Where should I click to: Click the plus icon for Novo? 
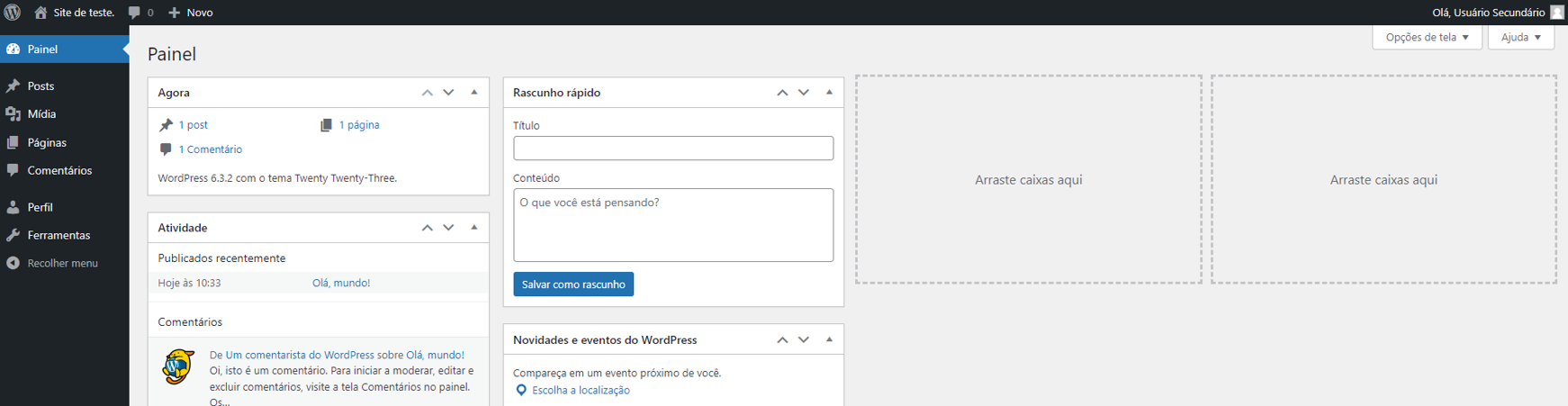pyautogui.click(x=175, y=13)
